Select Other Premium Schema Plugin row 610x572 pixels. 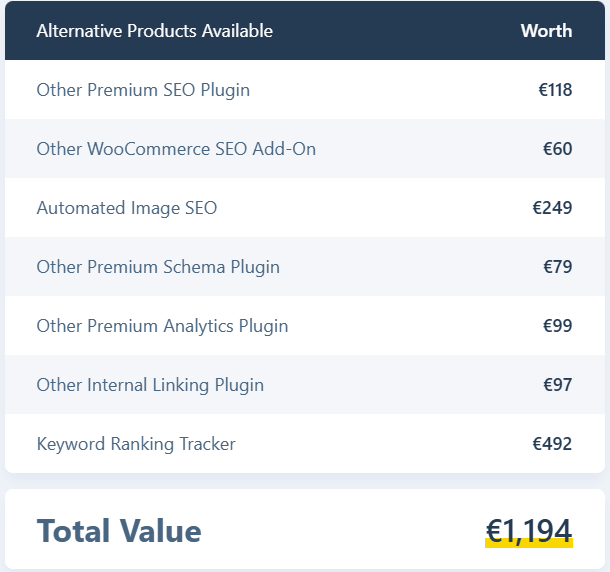click(x=305, y=267)
